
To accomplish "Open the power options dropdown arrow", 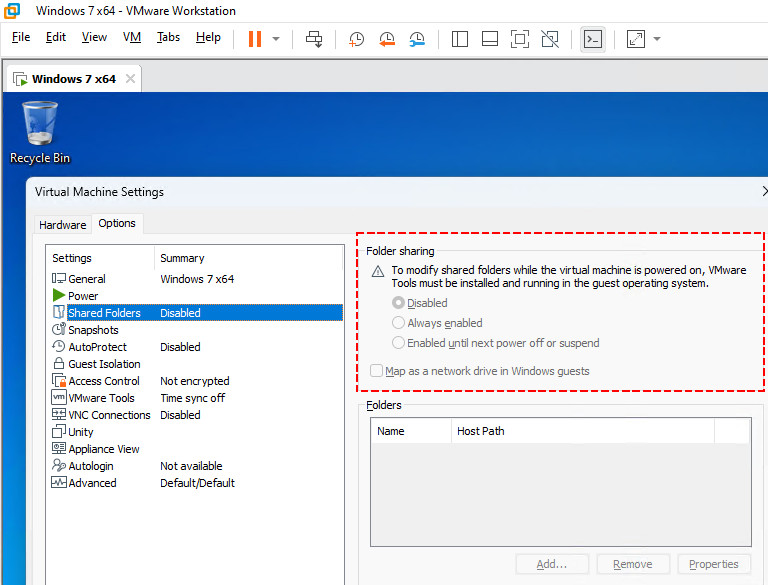I will (276, 39).
